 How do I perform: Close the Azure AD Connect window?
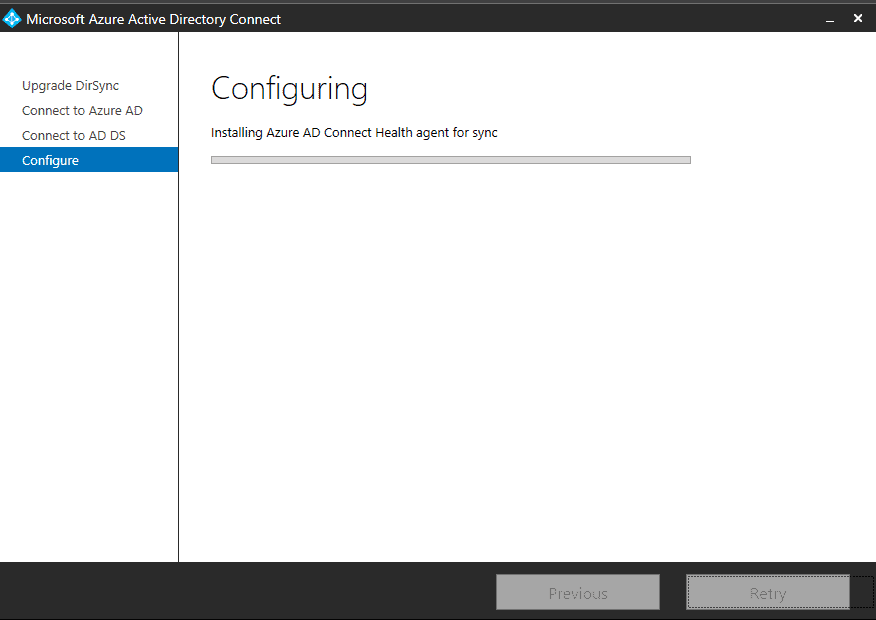tap(858, 18)
